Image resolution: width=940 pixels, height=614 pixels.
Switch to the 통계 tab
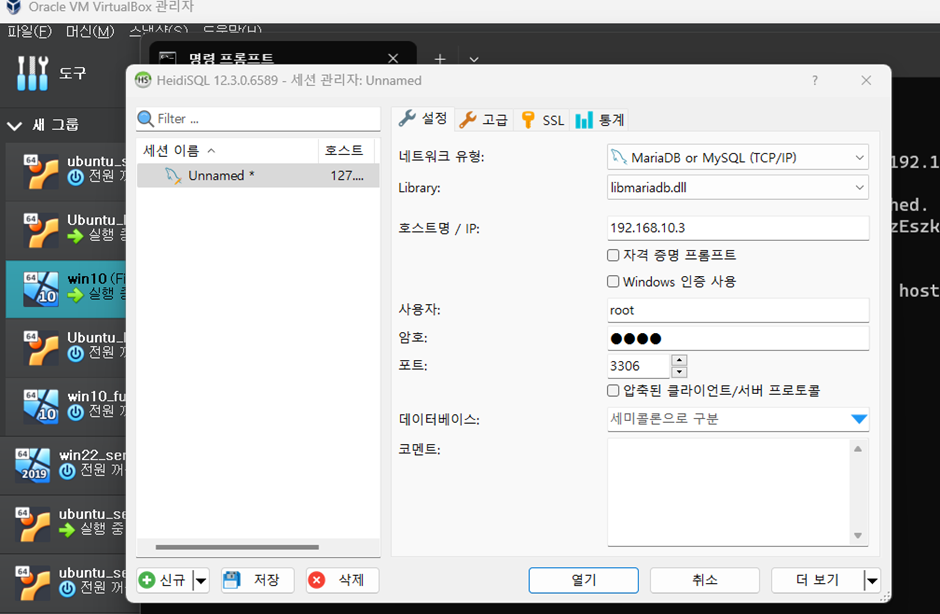point(599,120)
